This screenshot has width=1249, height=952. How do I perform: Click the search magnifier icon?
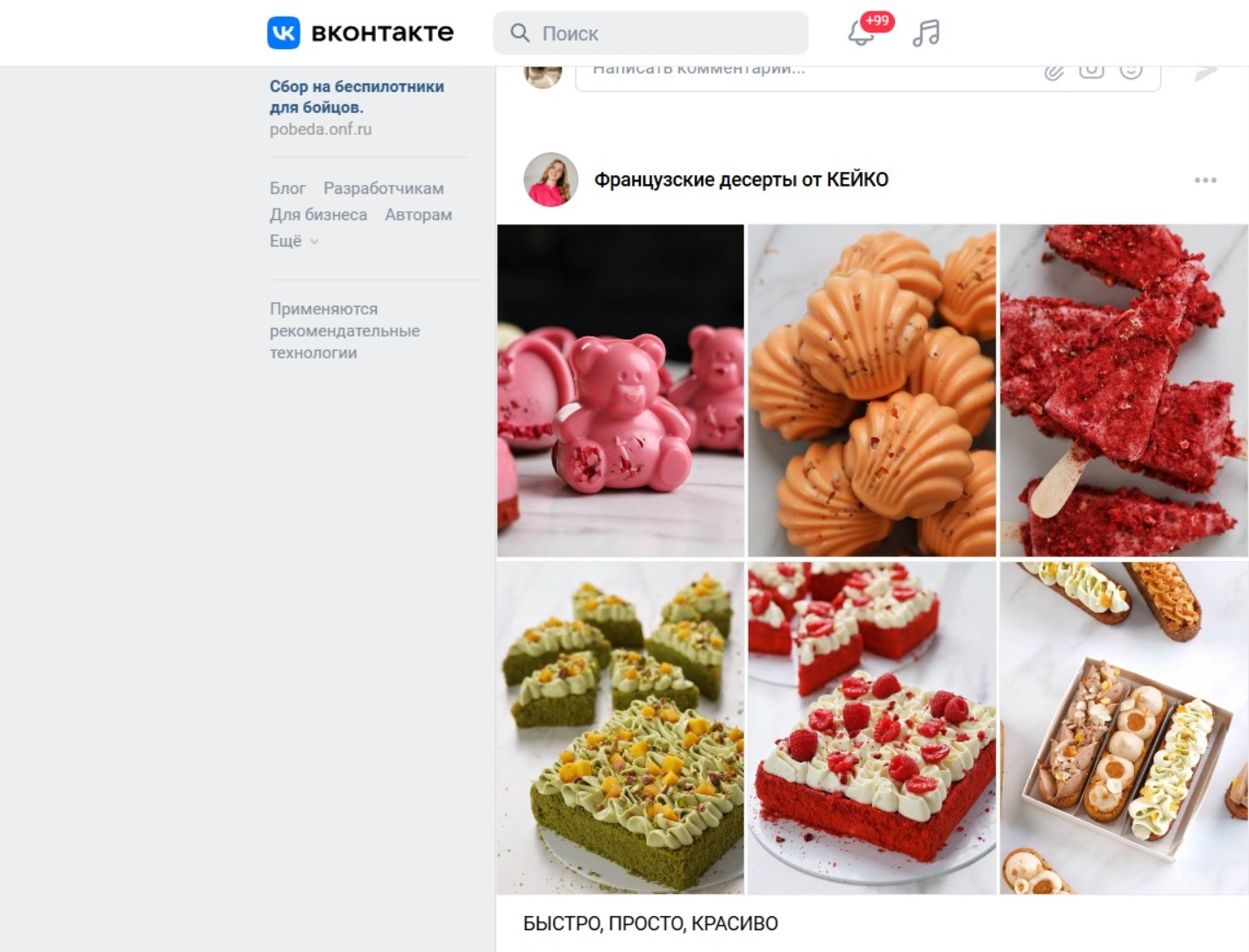pos(520,33)
